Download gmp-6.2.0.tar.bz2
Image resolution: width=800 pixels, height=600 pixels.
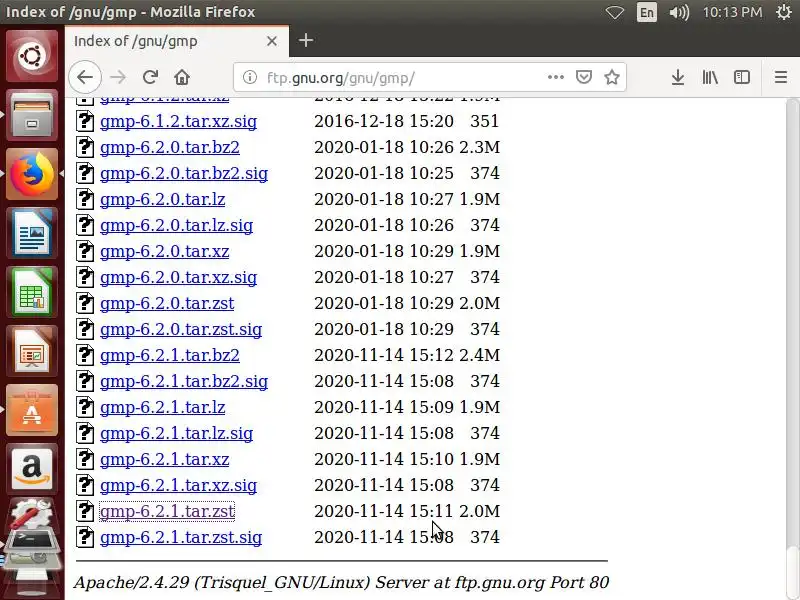tap(170, 147)
